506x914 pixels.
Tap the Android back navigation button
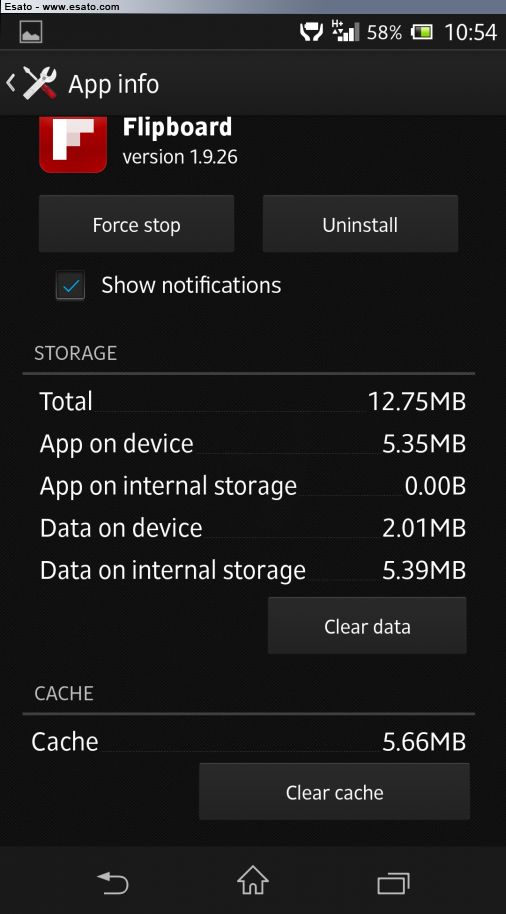point(113,882)
